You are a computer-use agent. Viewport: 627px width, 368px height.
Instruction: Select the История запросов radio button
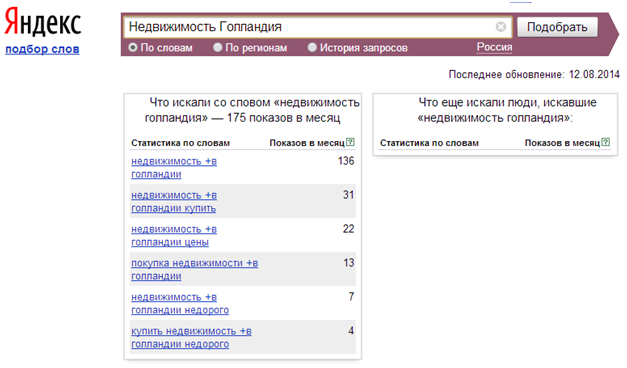pyautogui.click(x=312, y=48)
